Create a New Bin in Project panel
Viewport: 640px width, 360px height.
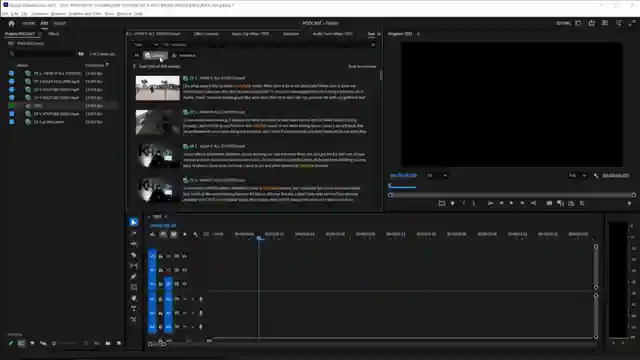tap(108, 344)
